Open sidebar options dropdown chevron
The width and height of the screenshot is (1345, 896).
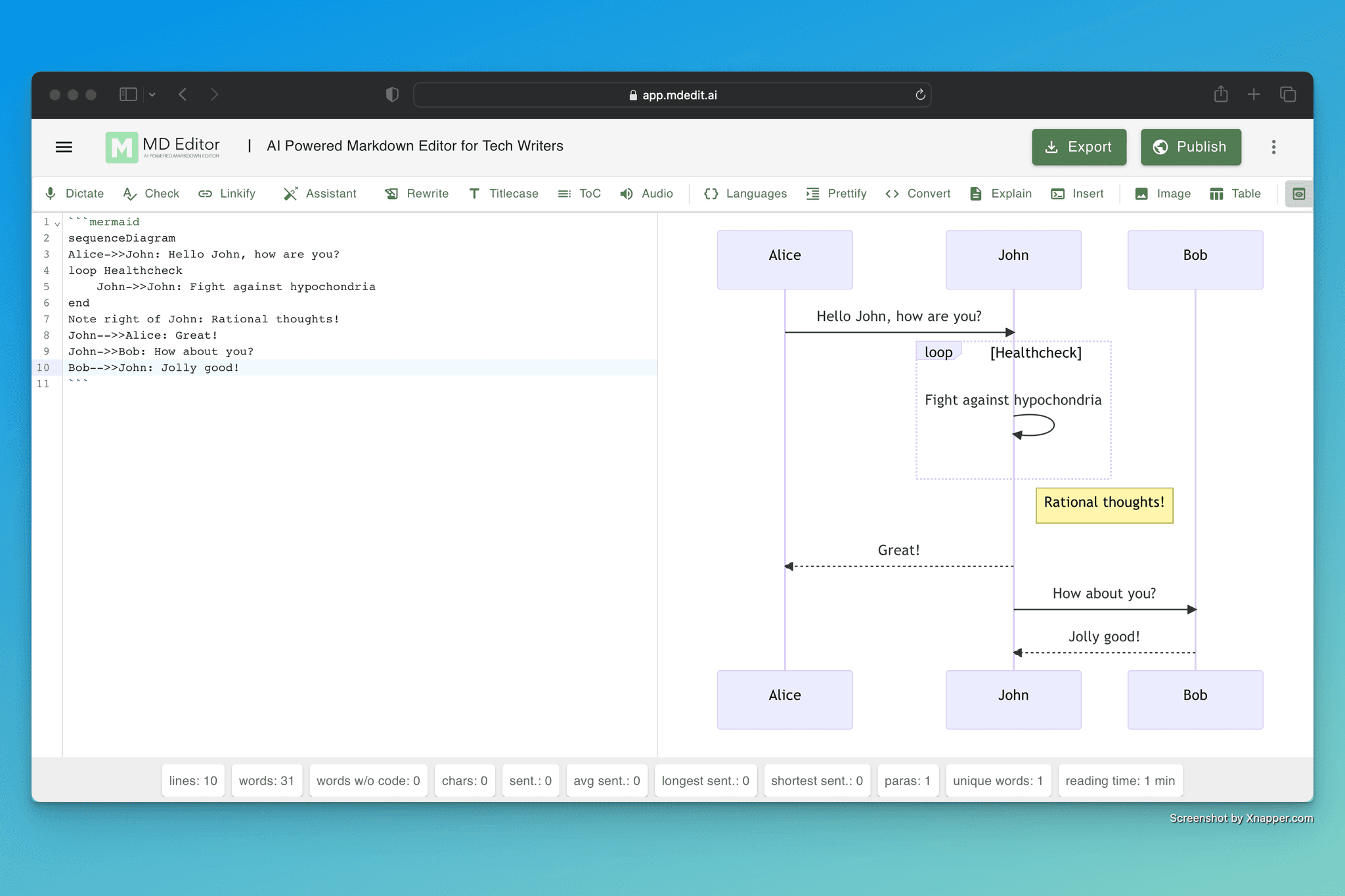[152, 95]
